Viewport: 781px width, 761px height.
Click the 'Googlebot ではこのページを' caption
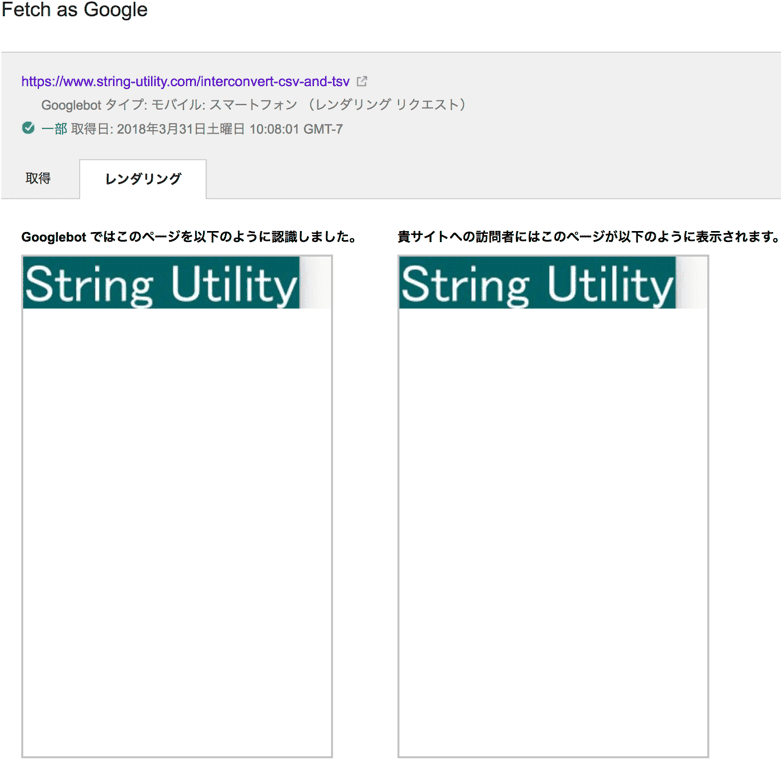click(x=189, y=237)
